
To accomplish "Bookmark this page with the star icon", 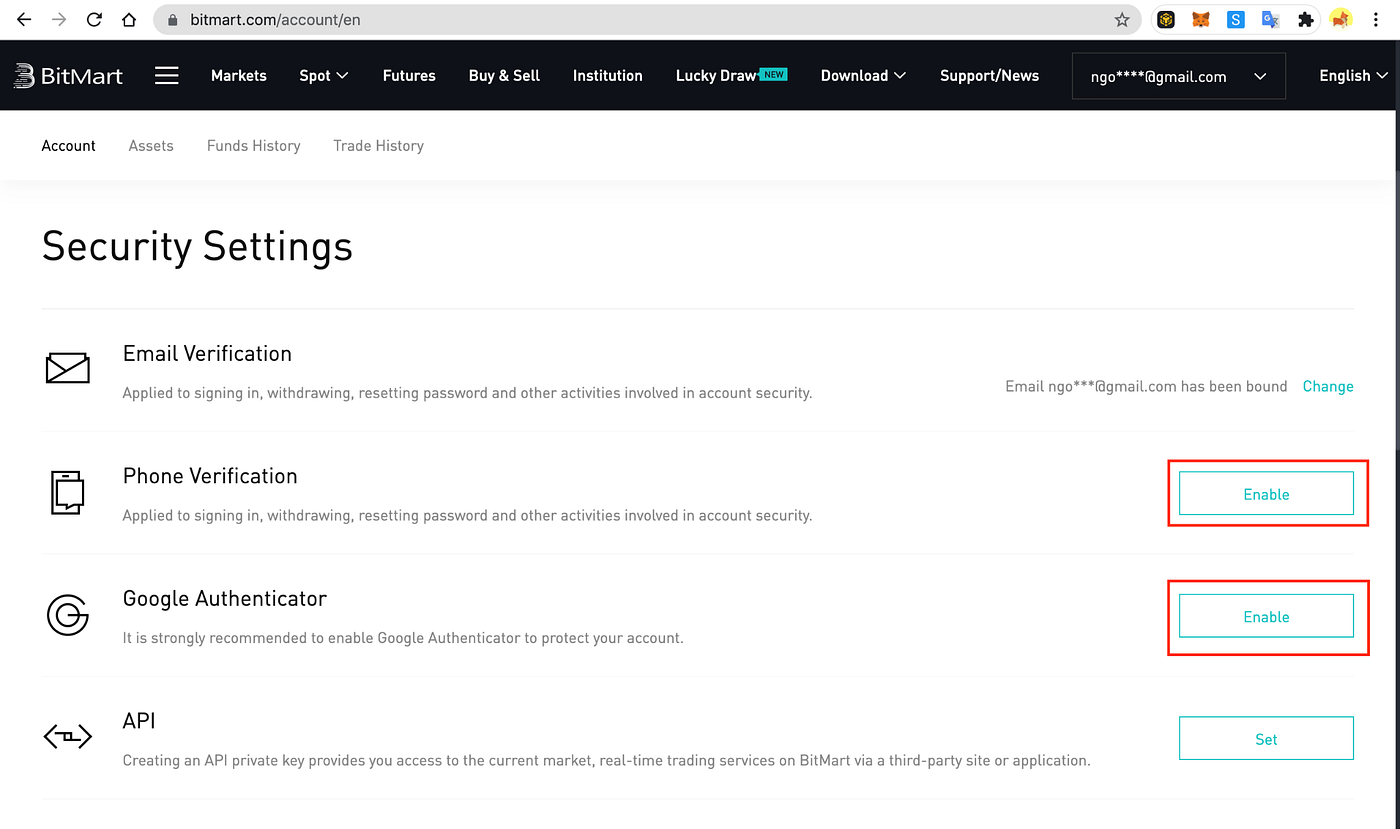I will click(x=1122, y=19).
